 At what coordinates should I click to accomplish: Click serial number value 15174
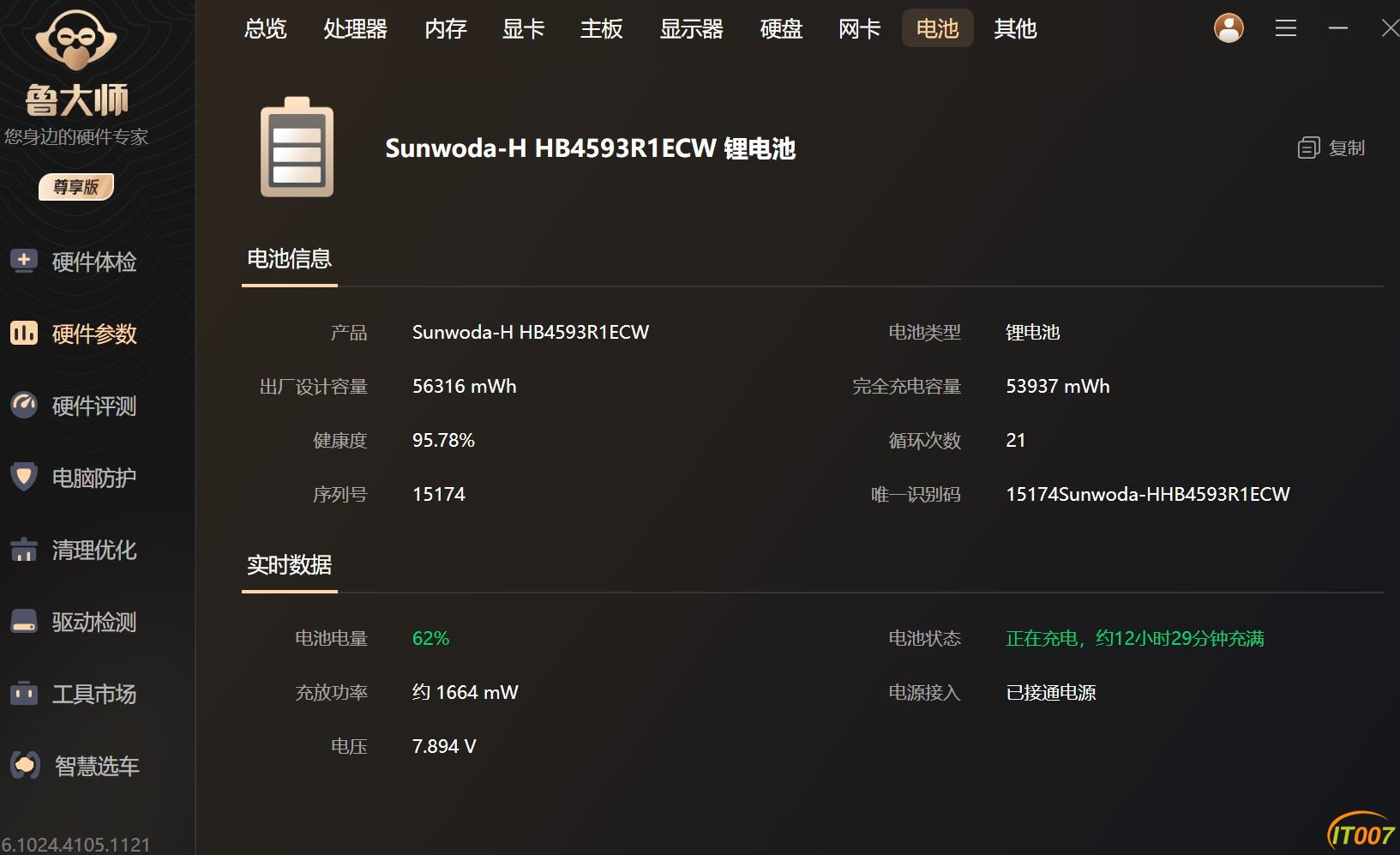coord(439,495)
